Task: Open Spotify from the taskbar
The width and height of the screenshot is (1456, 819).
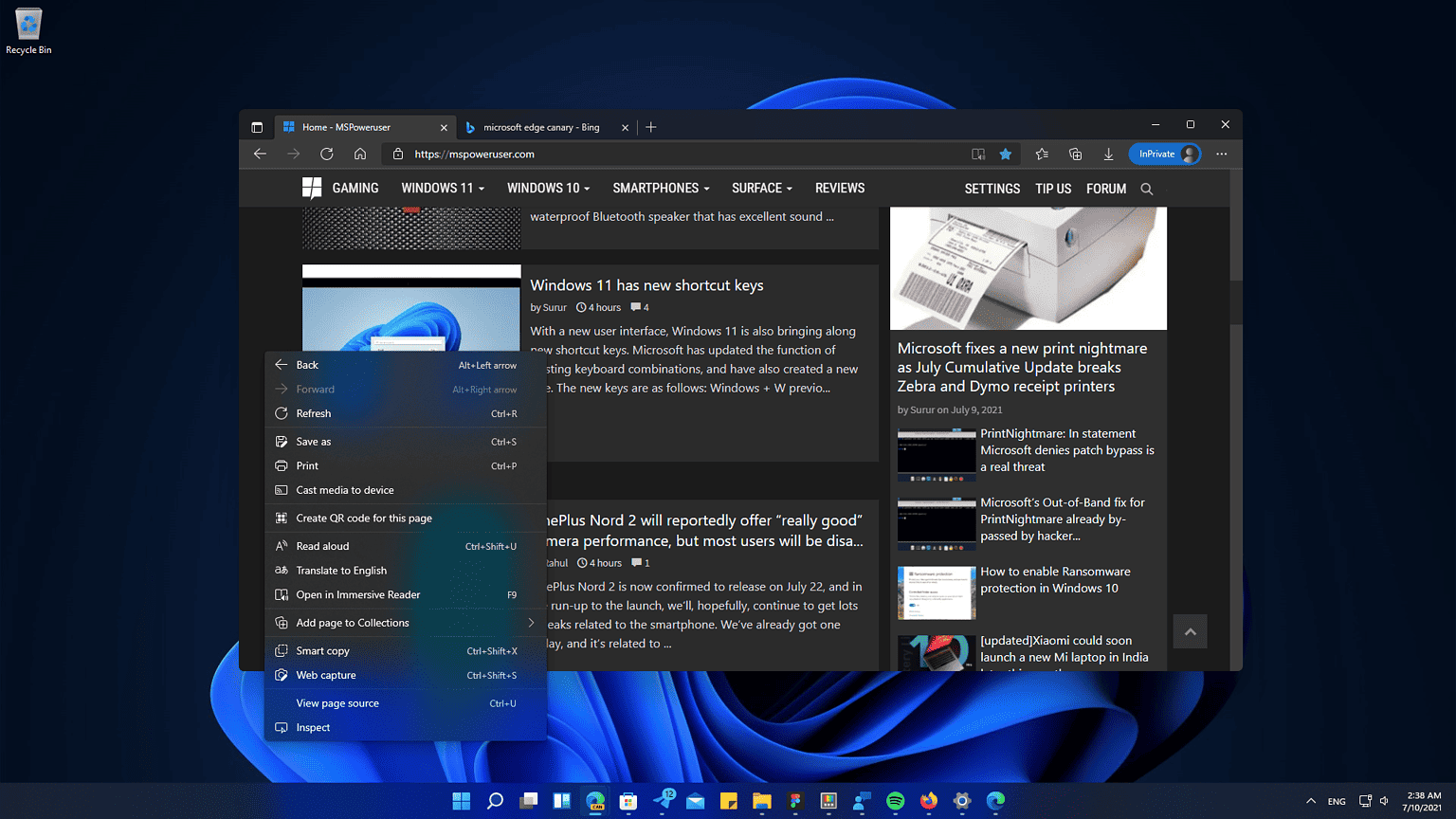Action: pyautogui.click(x=896, y=801)
